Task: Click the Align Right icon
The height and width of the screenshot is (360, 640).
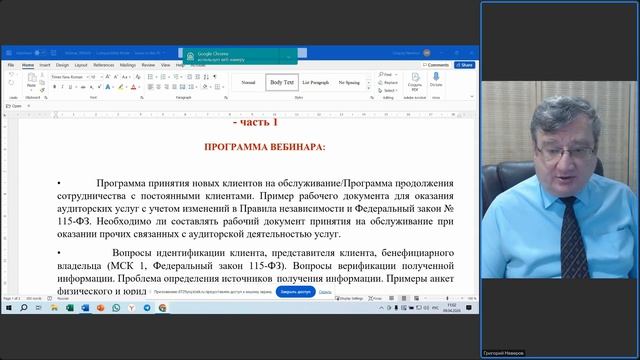Action: coord(166,87)
